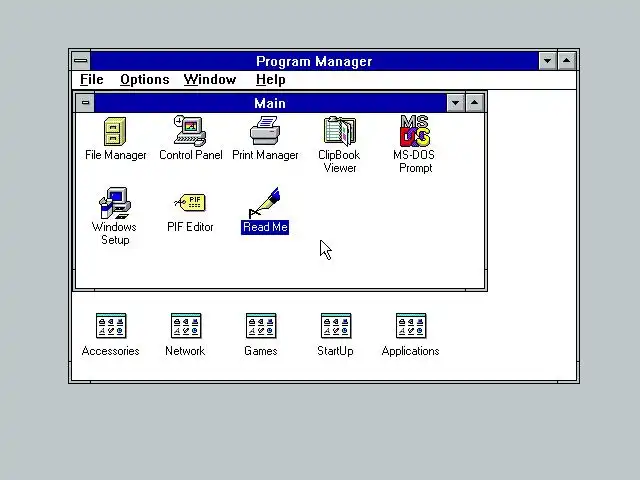Select the Control Panel icon
Screen dimensions: 640x480
tap(190, 131)
